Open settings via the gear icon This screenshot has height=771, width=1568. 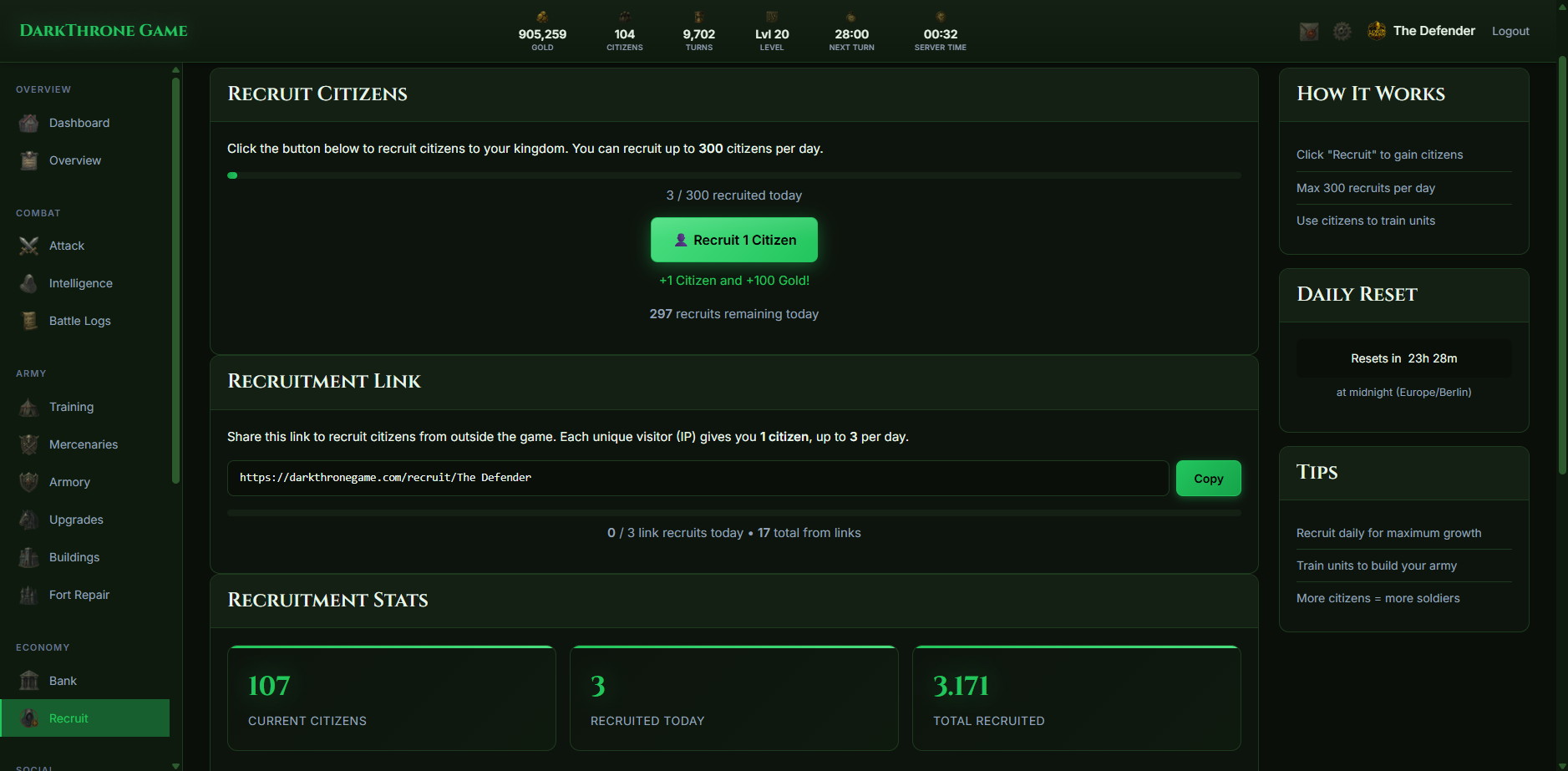pyautogui.click(x=1342, y=32)
